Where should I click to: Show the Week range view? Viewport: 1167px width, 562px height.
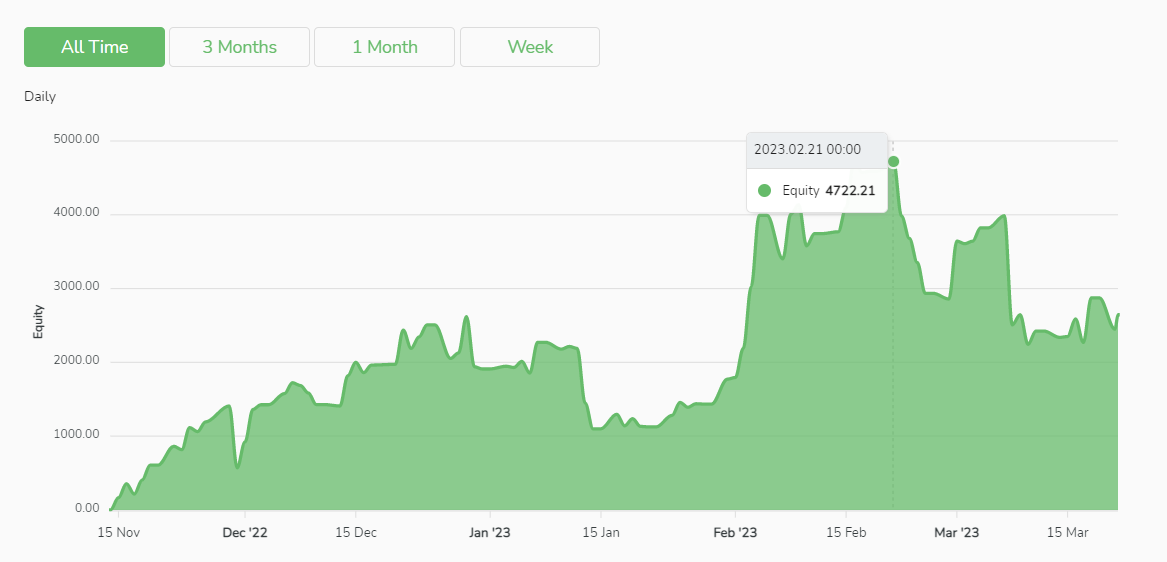pyautogui.click(x=530, y=47)
